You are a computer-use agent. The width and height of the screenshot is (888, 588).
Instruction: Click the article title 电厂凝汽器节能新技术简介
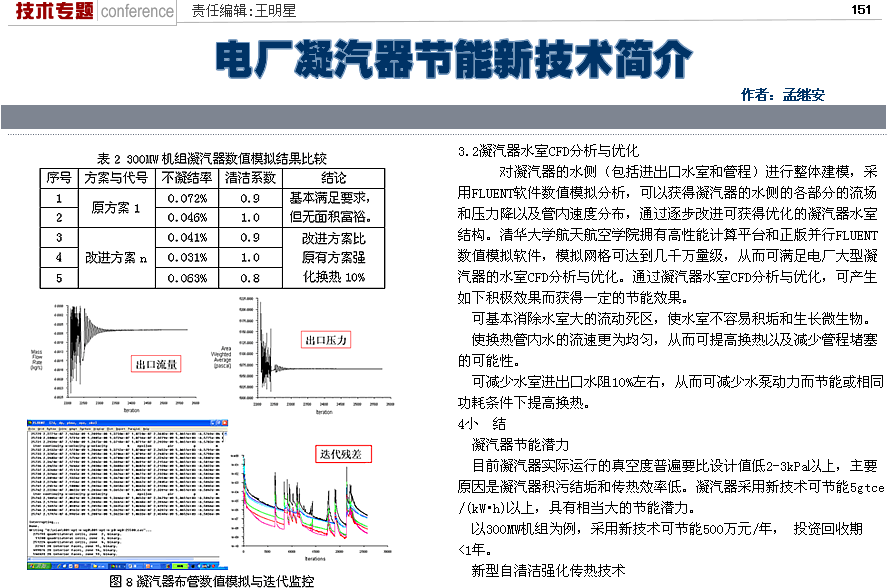coord(453,60)
